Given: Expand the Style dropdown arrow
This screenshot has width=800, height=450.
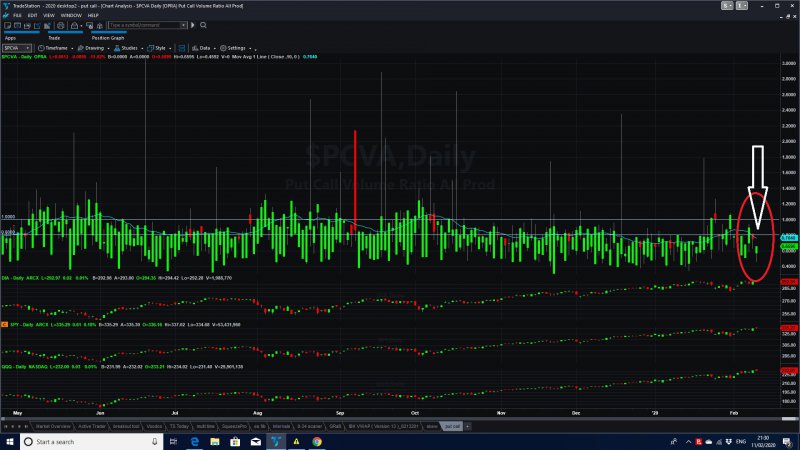Looking at the screenshot, I should click(x=170, y=48).
